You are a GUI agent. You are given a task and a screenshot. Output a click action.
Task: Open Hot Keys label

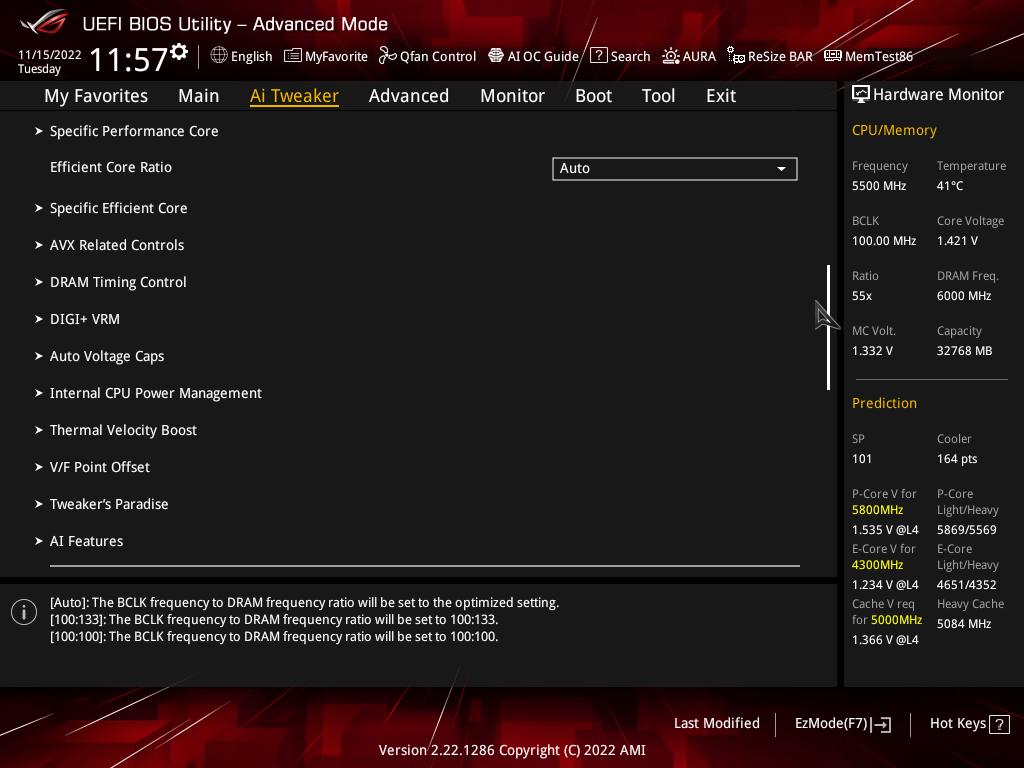coord(957,724)
